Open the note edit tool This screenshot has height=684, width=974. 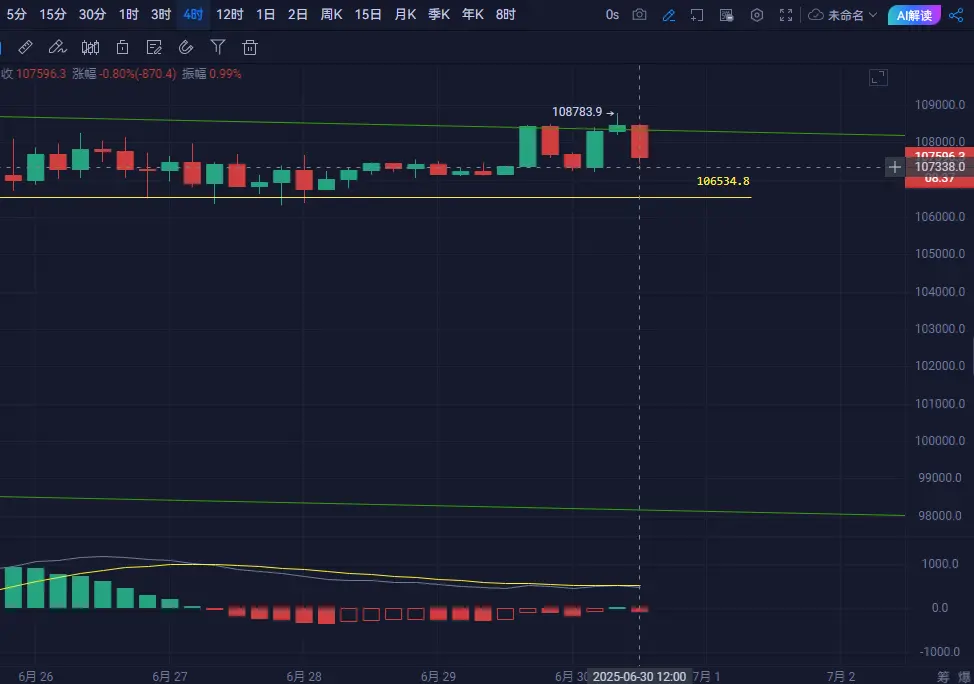(x=154, y=47)
